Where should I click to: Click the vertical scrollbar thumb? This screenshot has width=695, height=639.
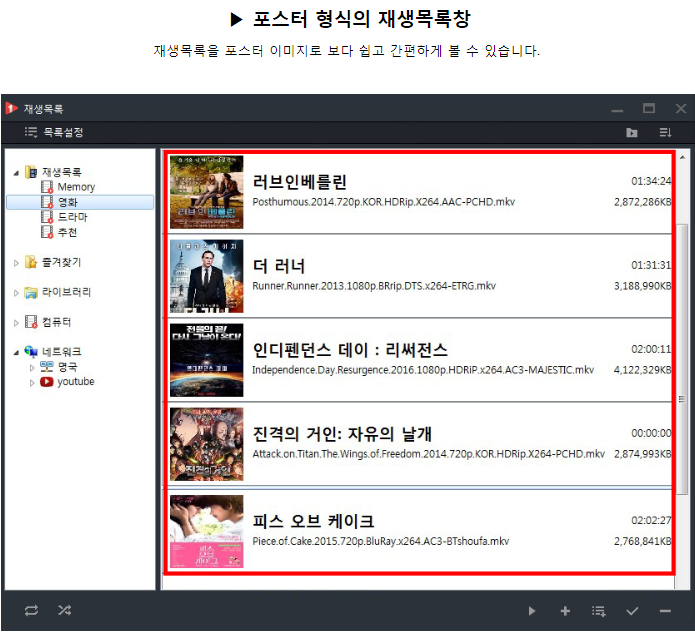[x=682, y=359]
